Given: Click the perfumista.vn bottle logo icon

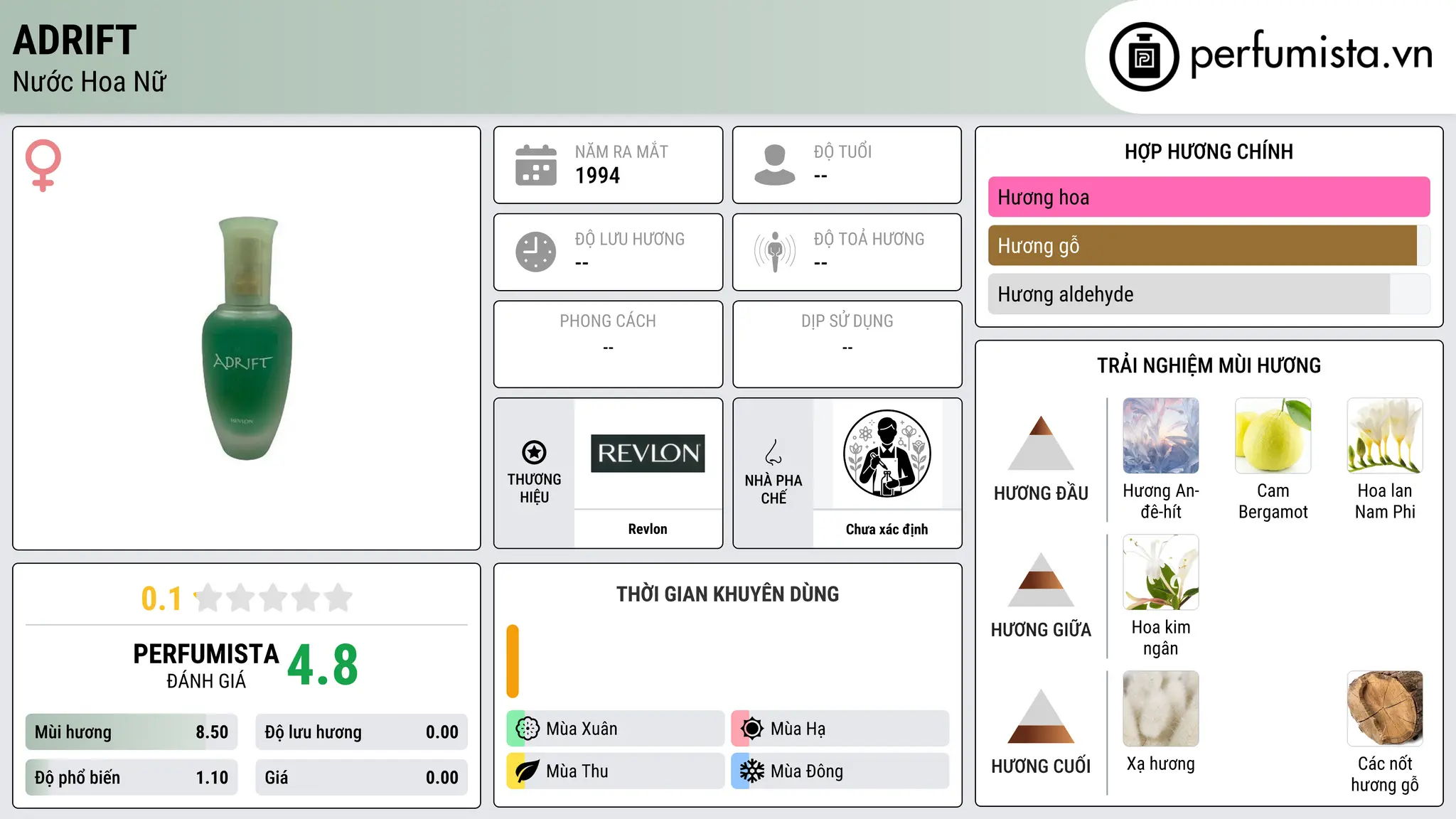Looking at the screenshot, I should click(1144, 57).
